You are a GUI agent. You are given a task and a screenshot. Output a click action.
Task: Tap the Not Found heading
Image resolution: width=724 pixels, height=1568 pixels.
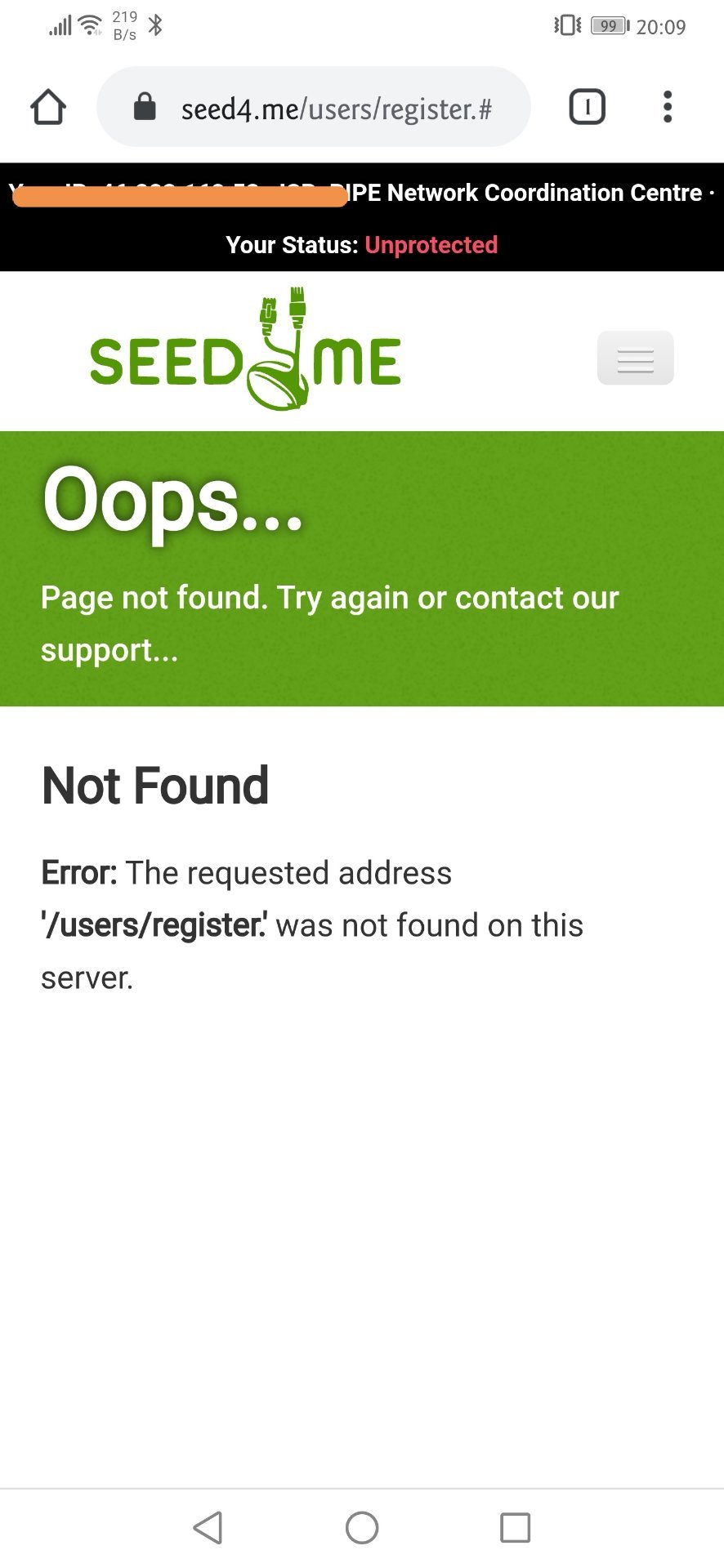click(155, 786)
